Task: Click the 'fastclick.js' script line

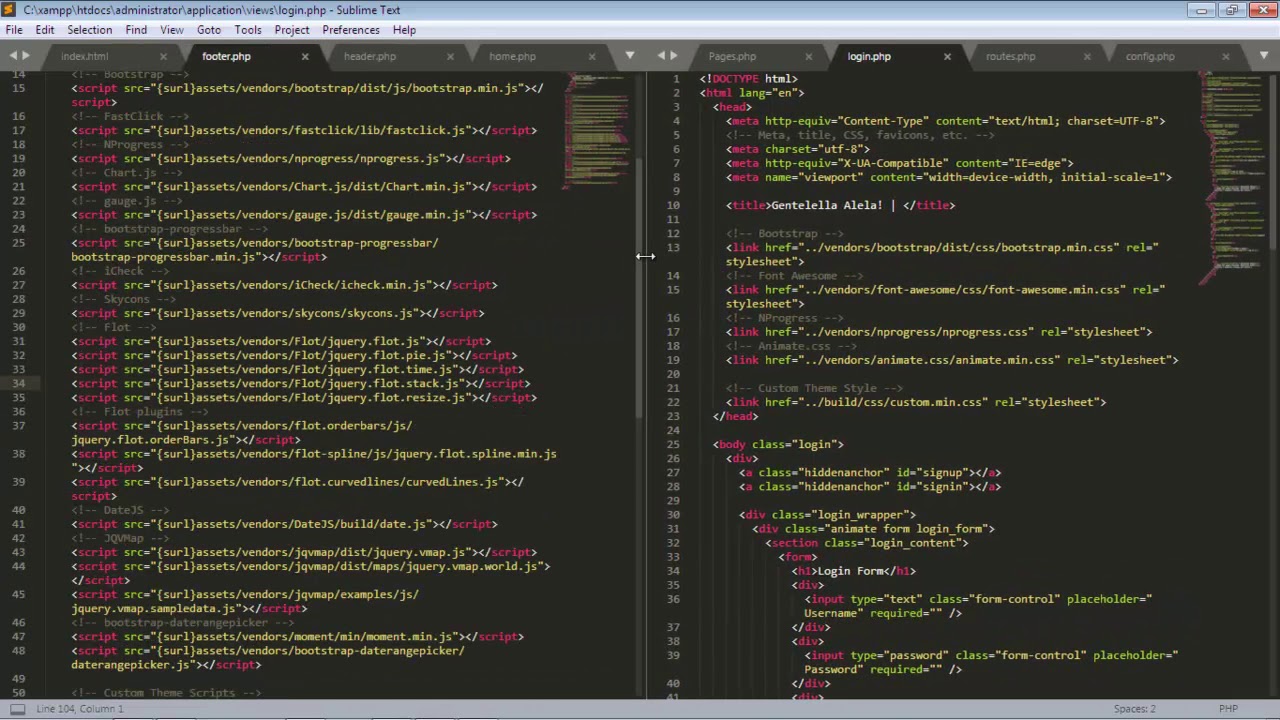Action: pyautogui.click(x=304, y=131)
